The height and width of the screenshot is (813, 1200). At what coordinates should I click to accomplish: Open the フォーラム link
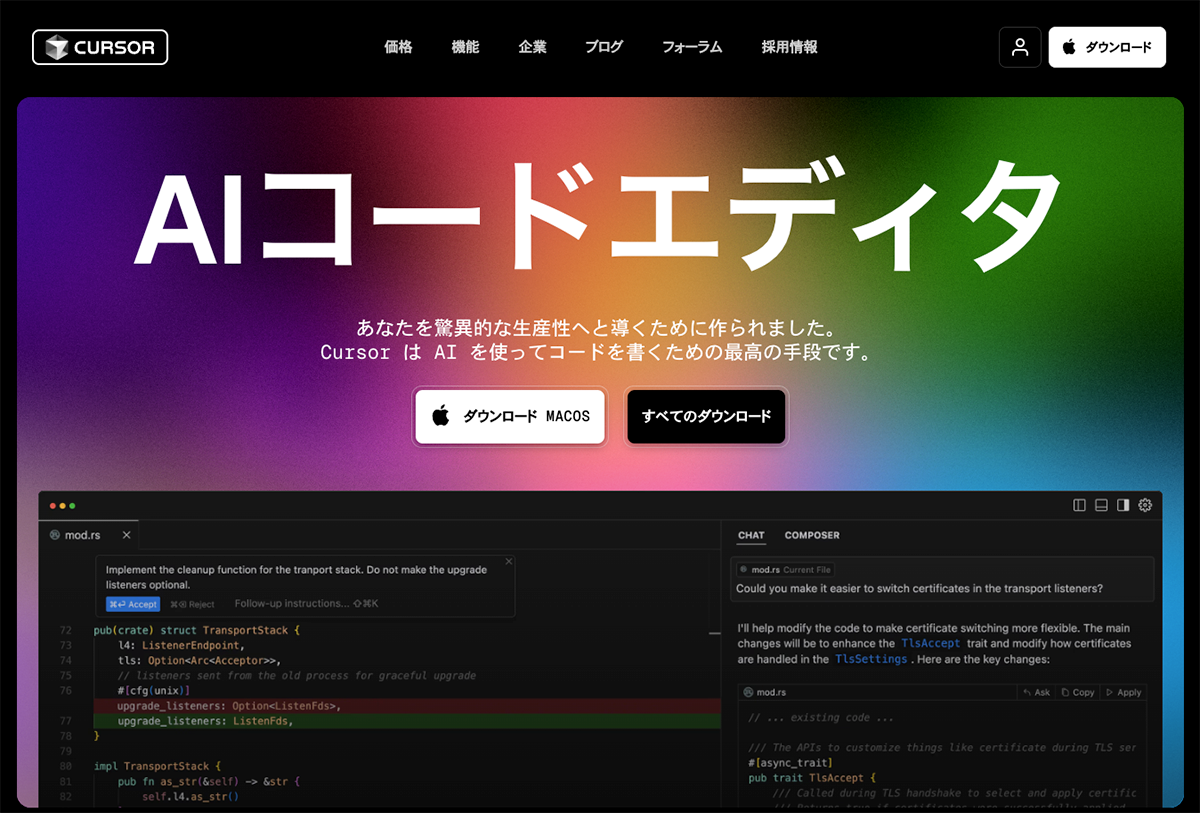pos(692,47)
